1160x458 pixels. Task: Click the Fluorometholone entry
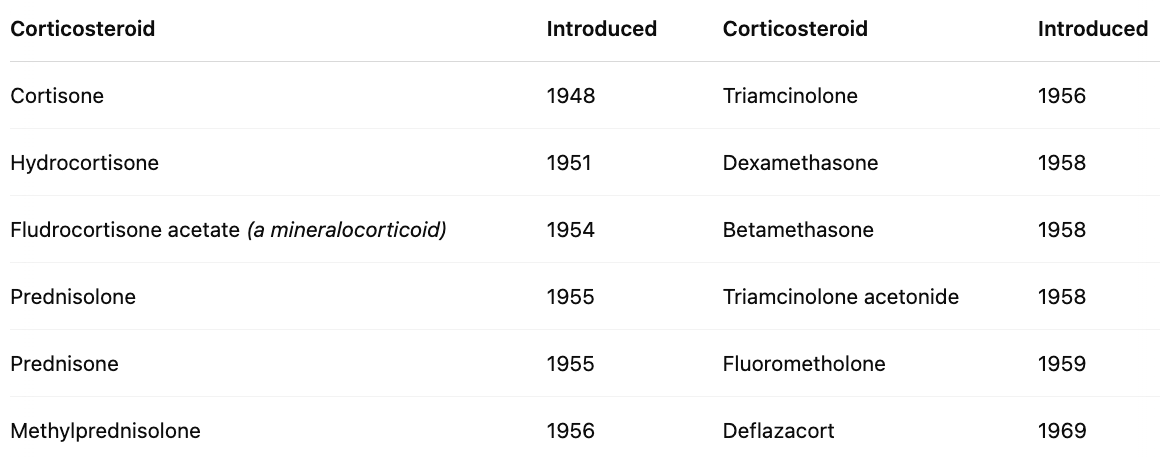pyautogui.click(x=804, y=364)
